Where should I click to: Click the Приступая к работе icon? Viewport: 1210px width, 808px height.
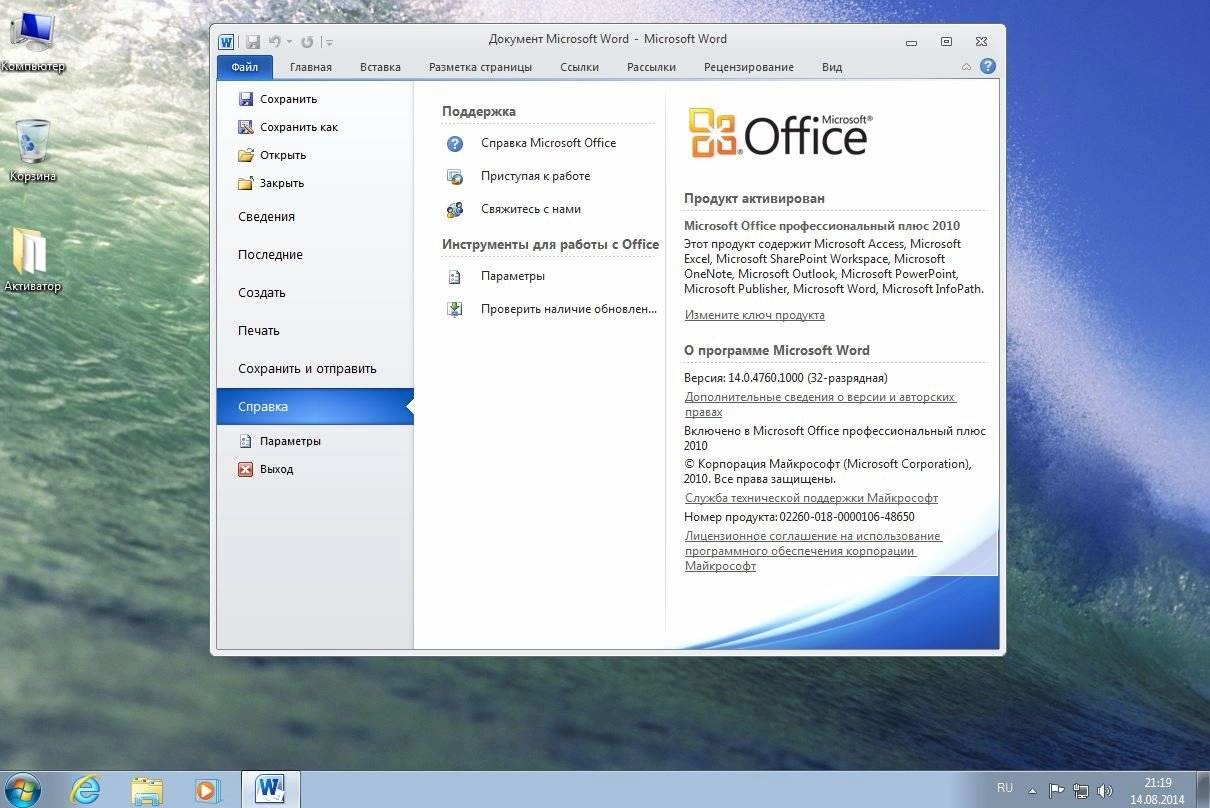(455, 177)
